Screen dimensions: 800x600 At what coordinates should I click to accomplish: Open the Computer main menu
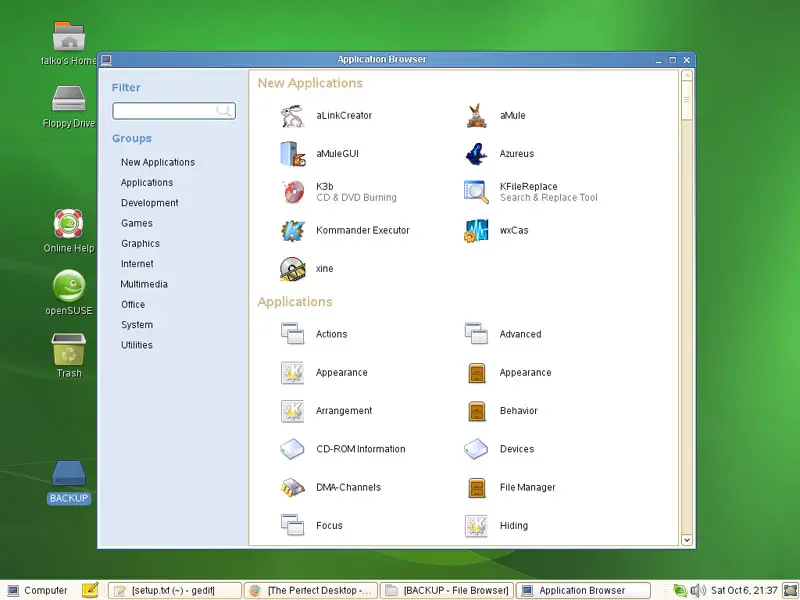click(38, 590)
